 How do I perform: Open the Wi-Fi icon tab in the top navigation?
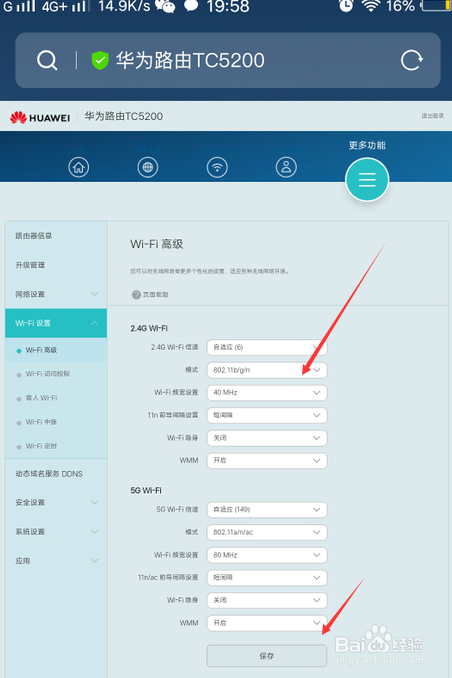coord(217,167)
